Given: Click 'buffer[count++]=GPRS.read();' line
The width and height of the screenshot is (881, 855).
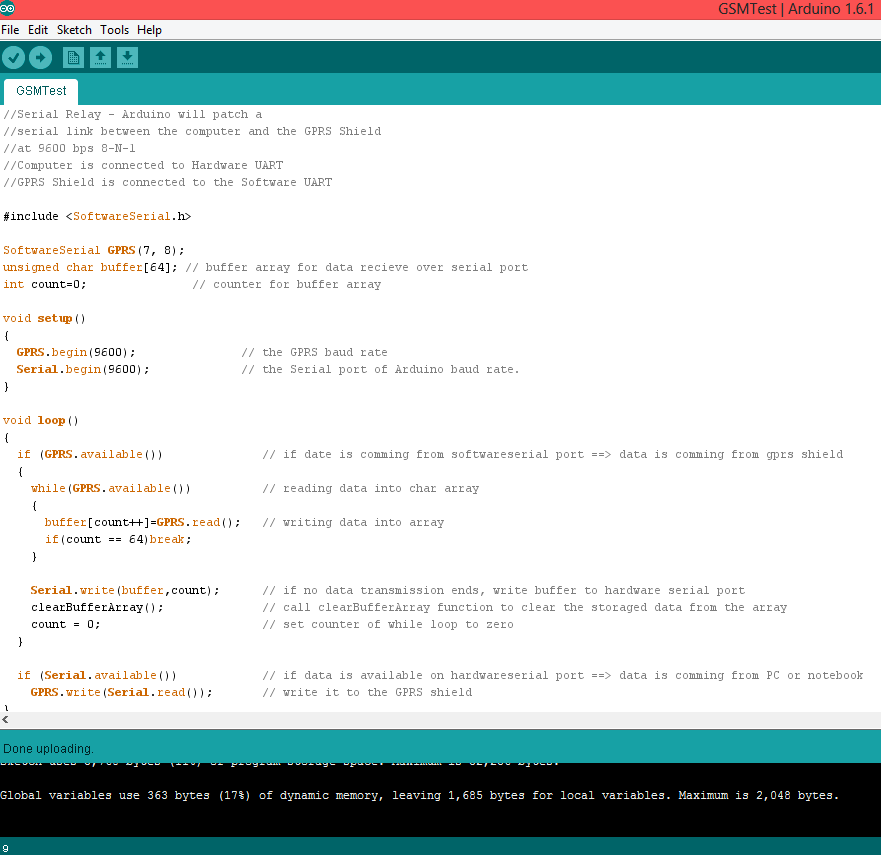Looking at the screenshot, I should [x=143, y=522].
